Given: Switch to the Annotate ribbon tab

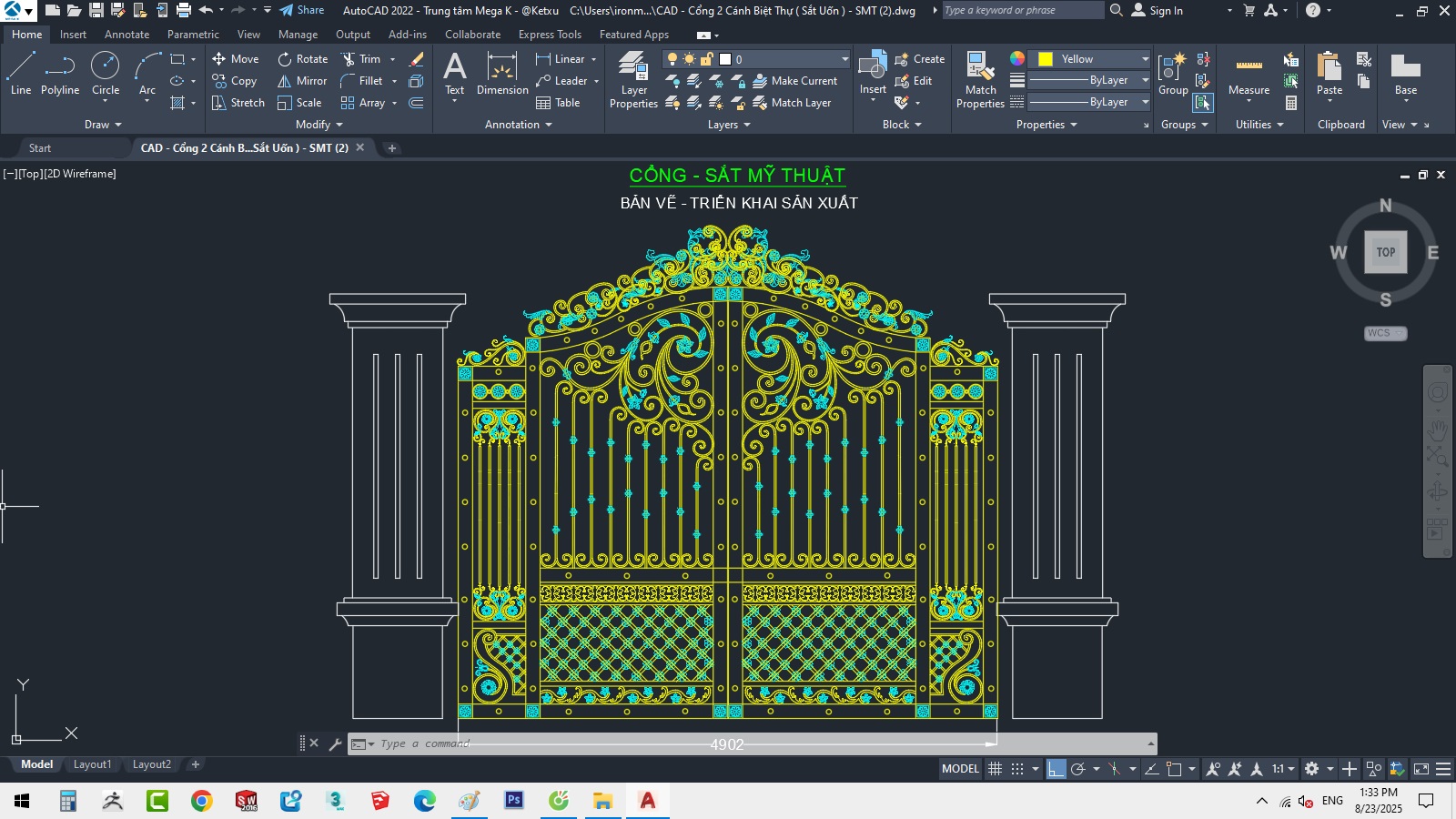Looking at the screenshot, I should (x=126, y=35).
